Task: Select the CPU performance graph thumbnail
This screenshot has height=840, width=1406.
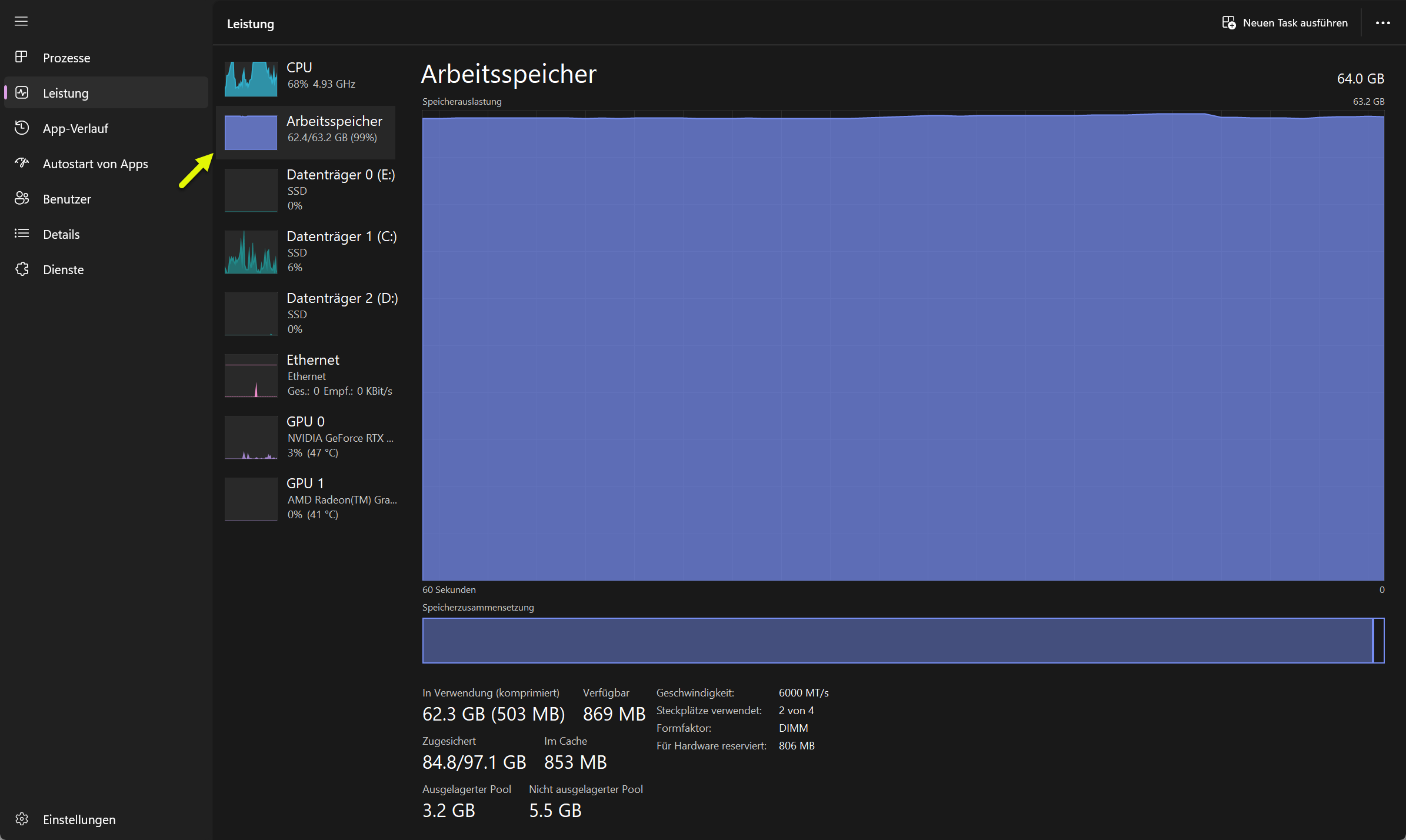Action: point(251,79)
